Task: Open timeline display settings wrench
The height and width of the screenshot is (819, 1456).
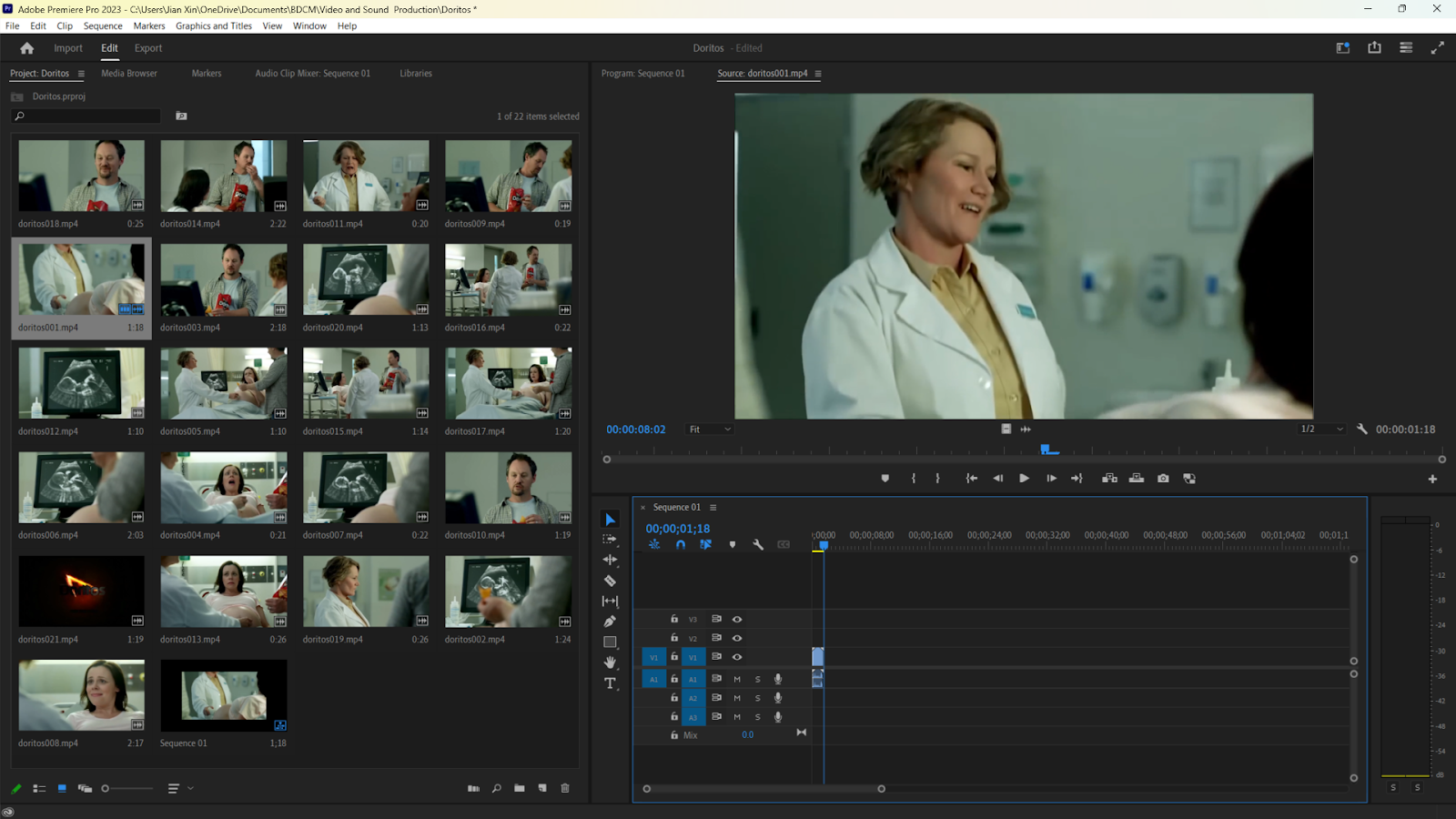Action: tap(758, 544)
